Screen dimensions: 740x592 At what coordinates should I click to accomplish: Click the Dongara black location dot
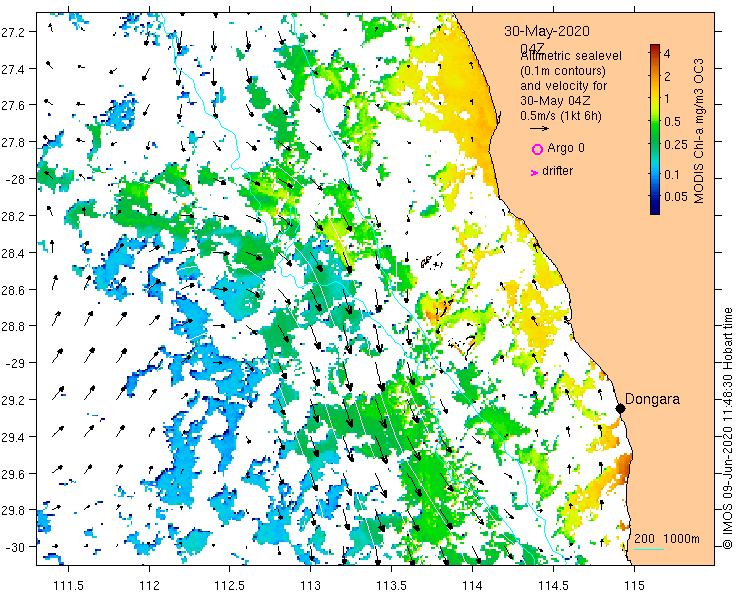621,408
